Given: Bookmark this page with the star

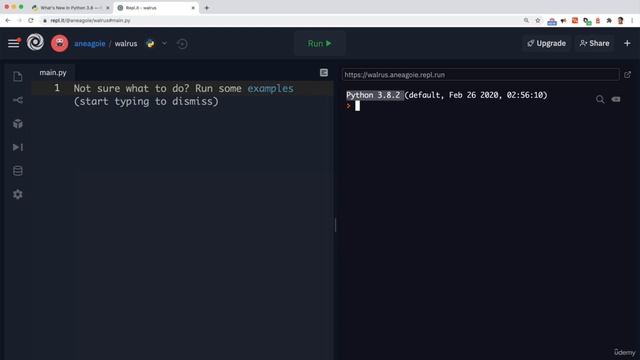Looking at the screenshot, I should click(x=538, y=20).
